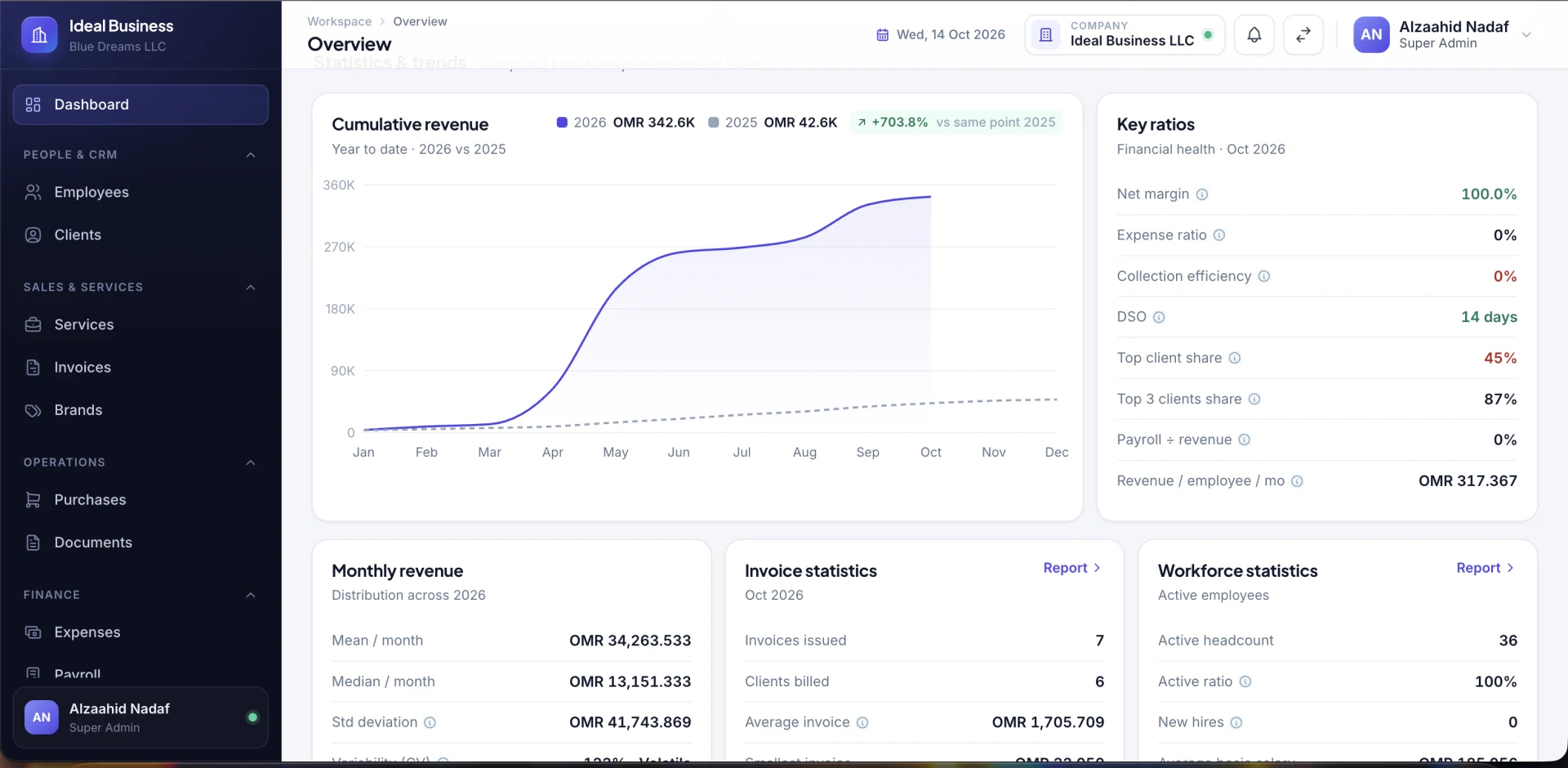This screenshot has width=1568, height=768.
Task: Click the 2026 legend color swatch
Action: (x=562, y=123)
